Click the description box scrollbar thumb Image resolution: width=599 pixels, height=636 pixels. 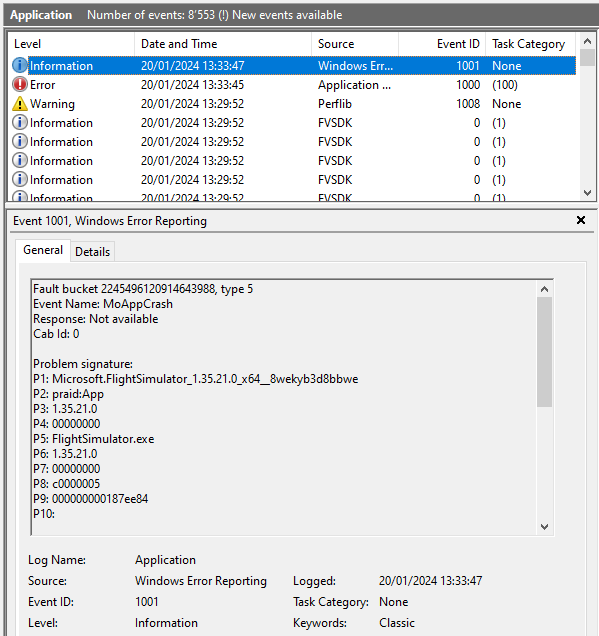544,352
